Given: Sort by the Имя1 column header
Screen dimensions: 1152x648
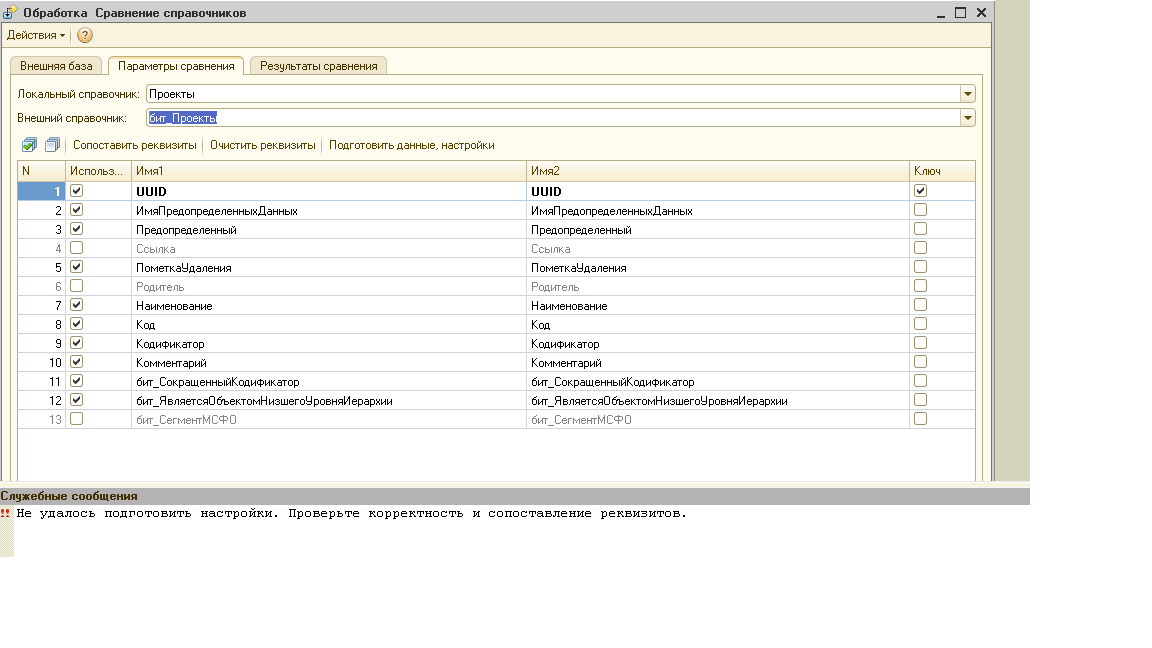Looking at the screenshot, I should 329,171.
